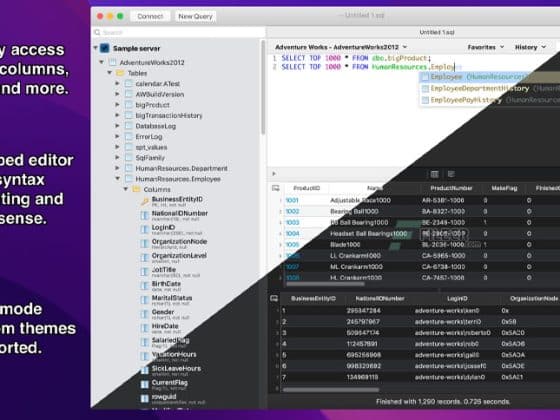Switch to grid results view icon

tap(434, 174)
